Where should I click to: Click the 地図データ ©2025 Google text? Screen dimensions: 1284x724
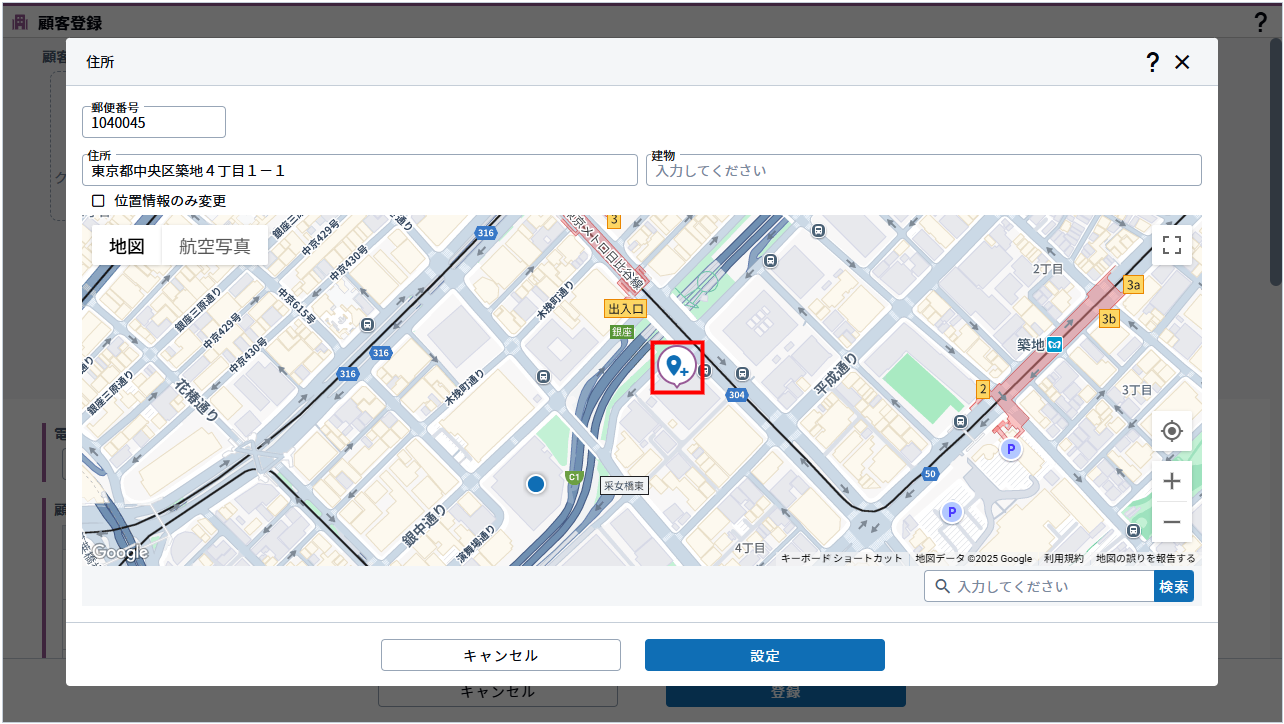coord(974,559)
